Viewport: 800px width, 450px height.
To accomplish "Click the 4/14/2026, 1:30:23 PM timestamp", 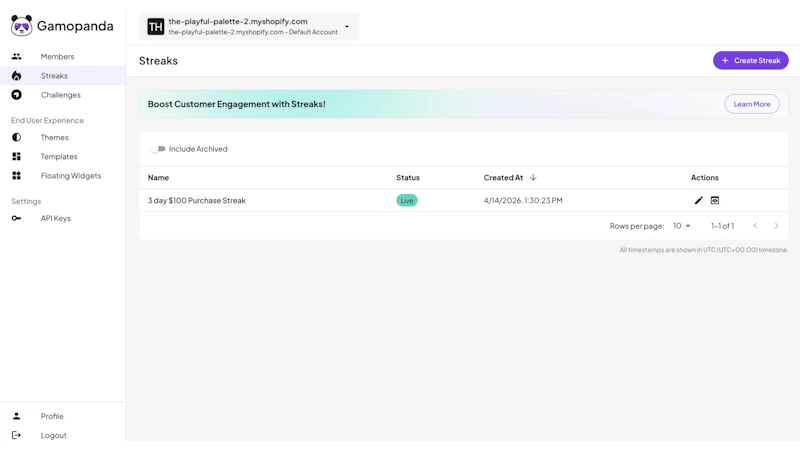I will (x=523, y=201).
